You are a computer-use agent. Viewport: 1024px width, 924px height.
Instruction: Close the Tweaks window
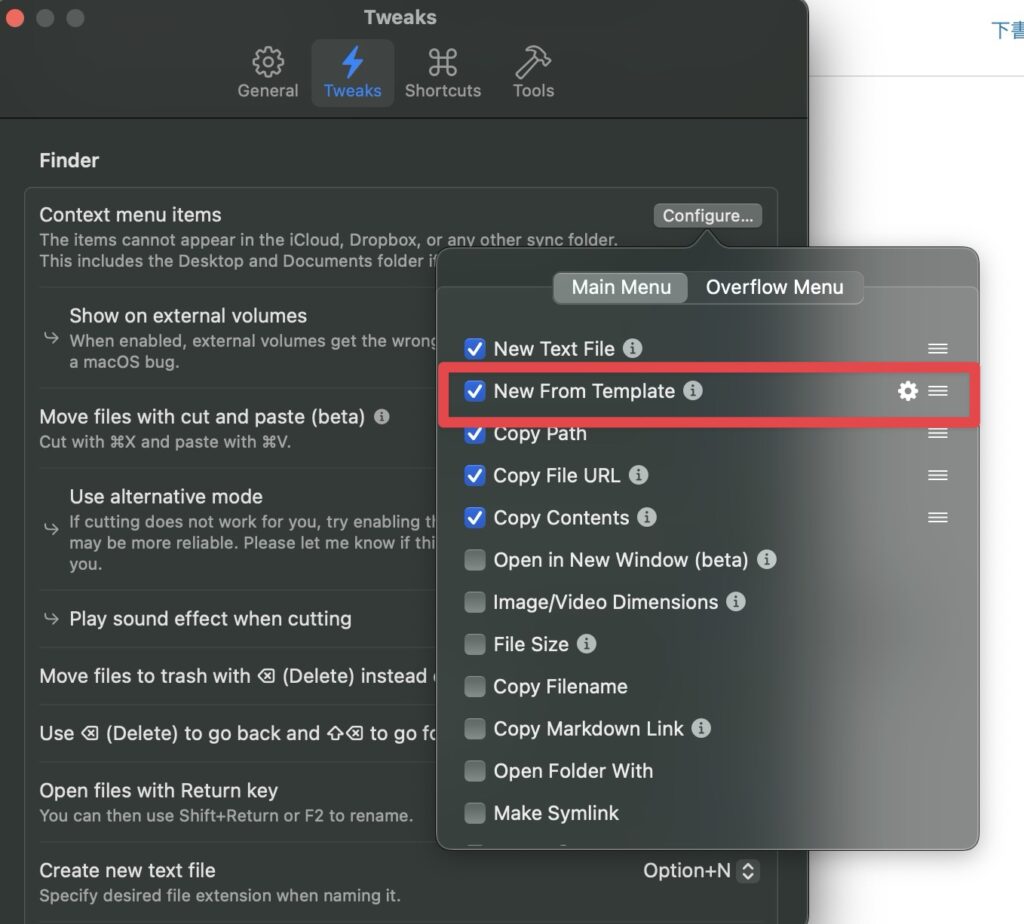[x=15, y=18]
